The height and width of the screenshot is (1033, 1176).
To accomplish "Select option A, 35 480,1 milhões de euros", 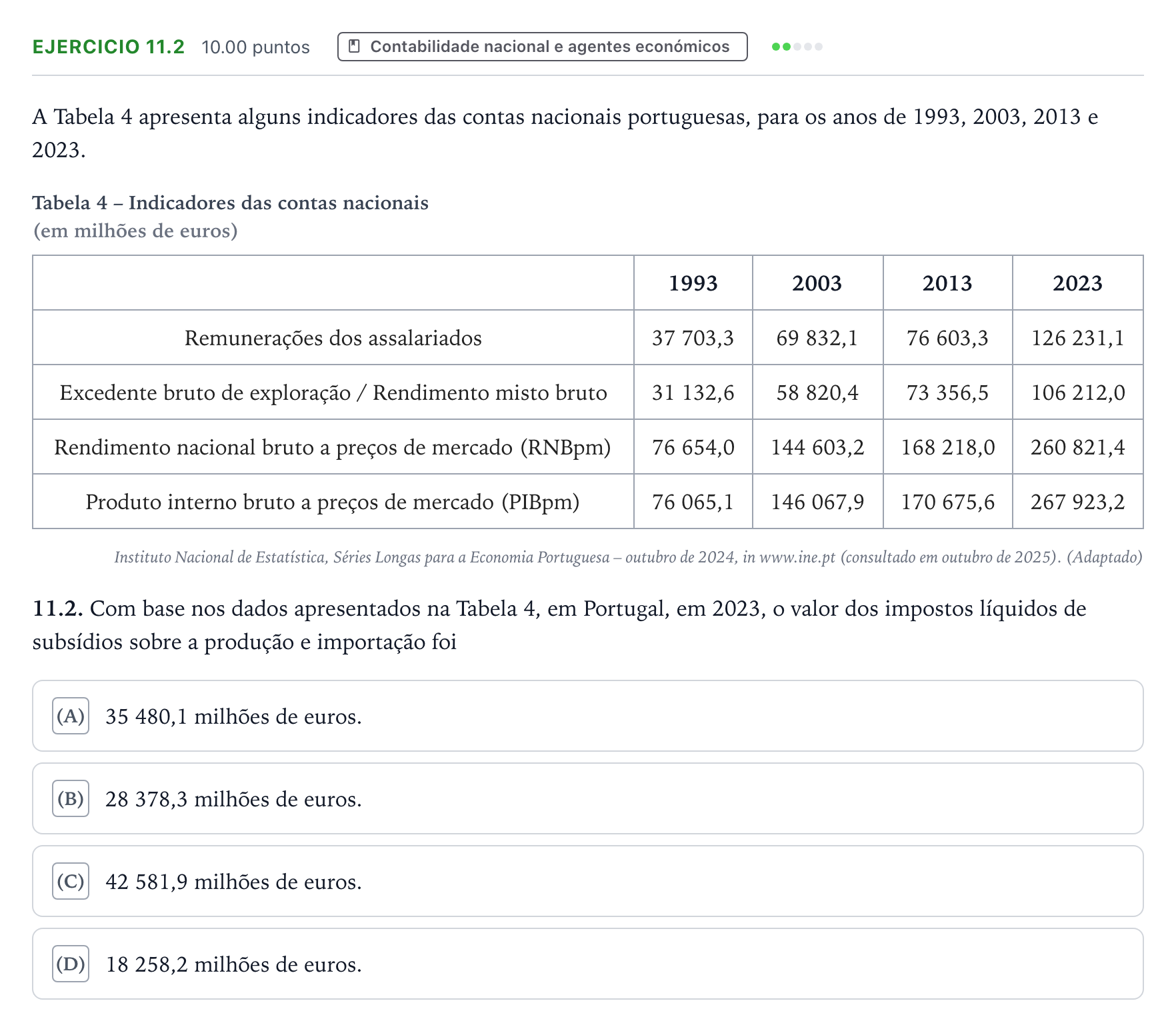I will (x=588, y=716).
